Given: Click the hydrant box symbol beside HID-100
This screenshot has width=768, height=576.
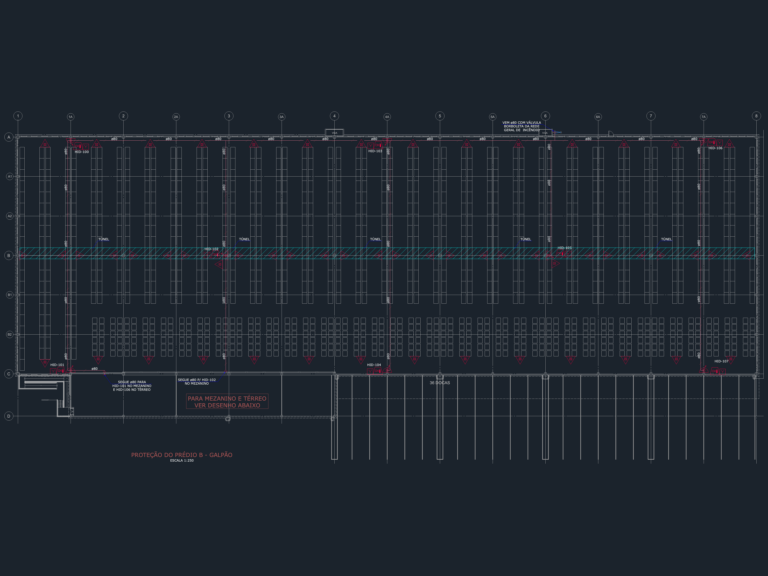Looking at the screenshot, I should pyautogui.click(x=79, y=145).
